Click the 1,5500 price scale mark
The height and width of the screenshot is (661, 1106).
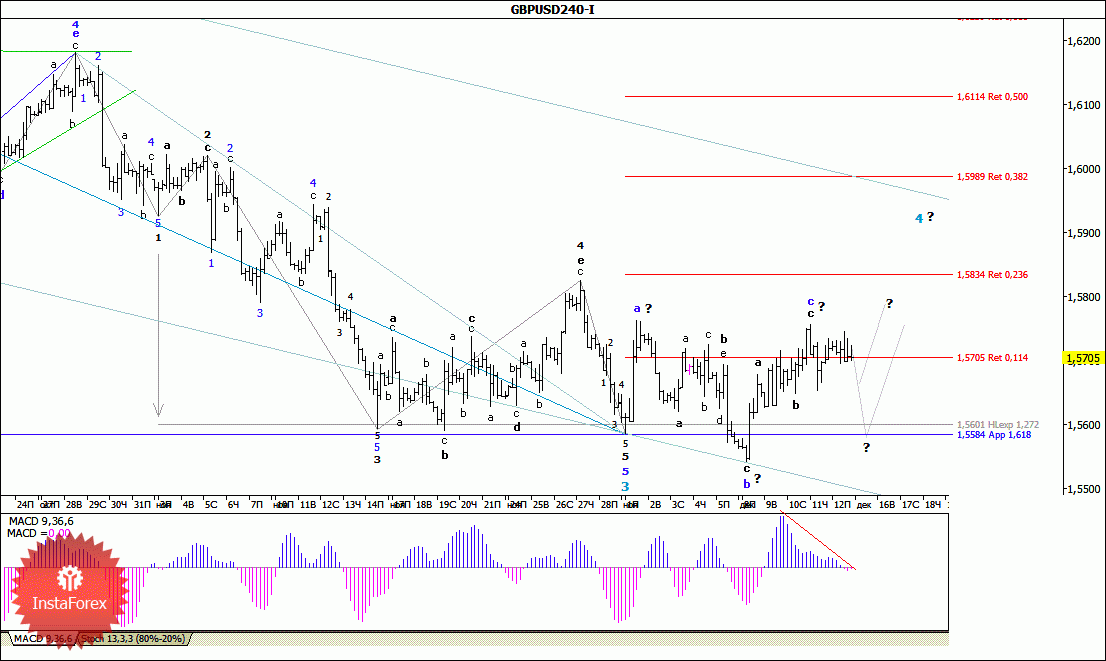[1078, 489]
